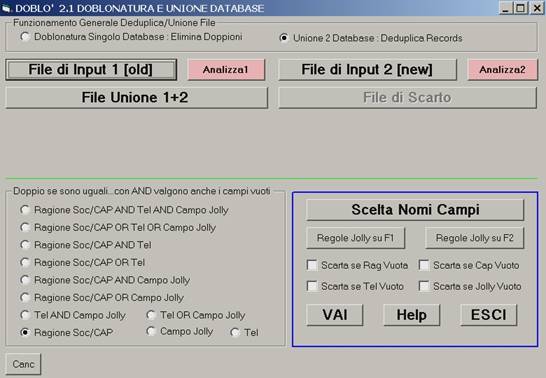
Task: Click the pink Analizza1 button
Action: [x=226, y=70]
